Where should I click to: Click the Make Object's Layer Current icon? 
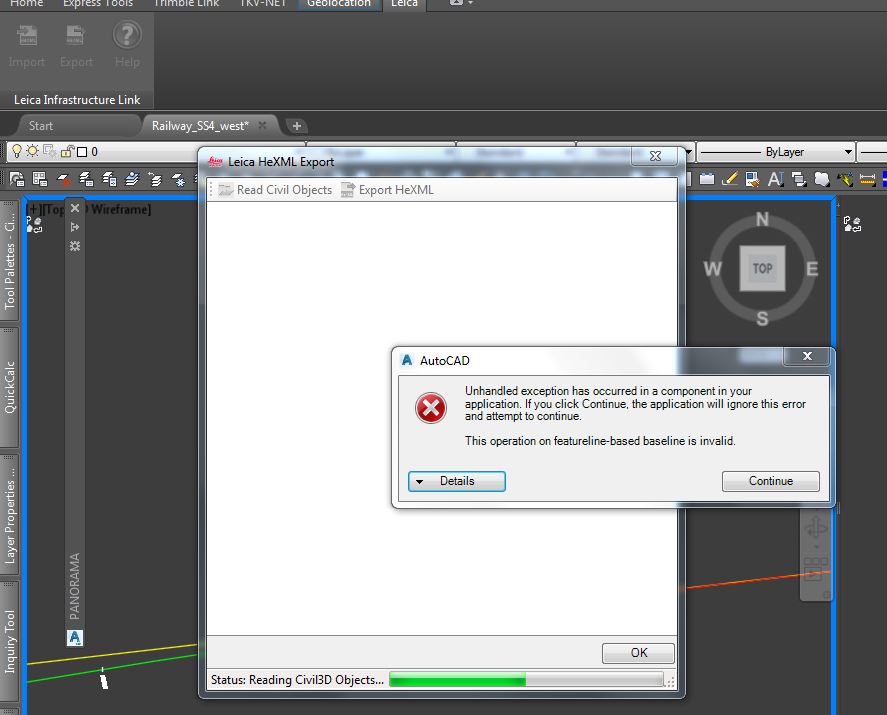point(132,179)
